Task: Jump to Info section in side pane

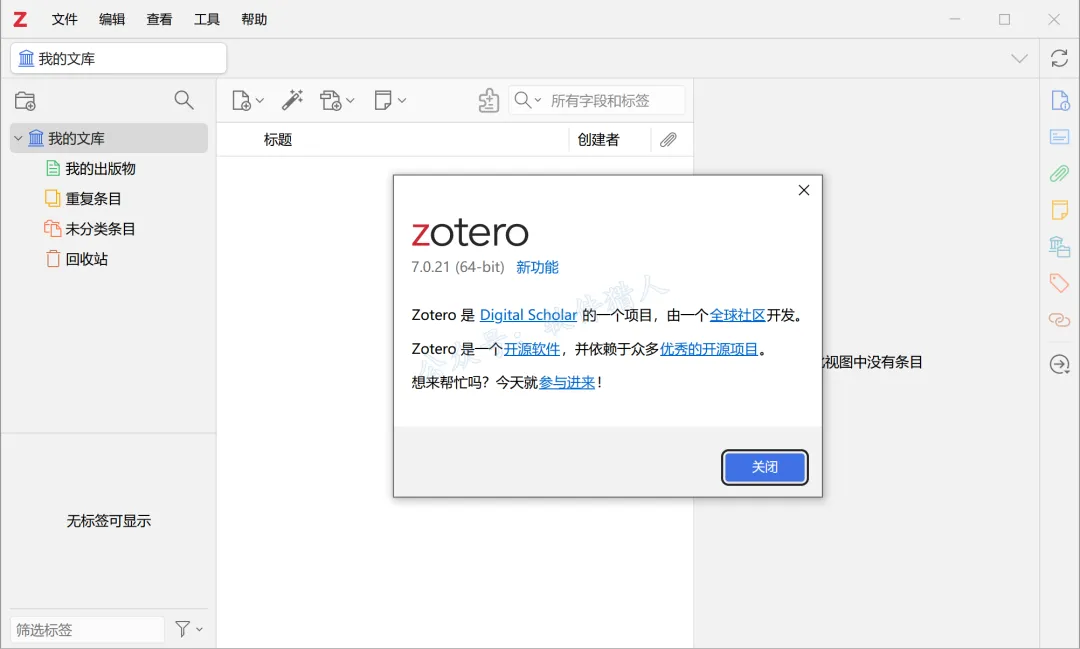Action: click(1059, 101)
